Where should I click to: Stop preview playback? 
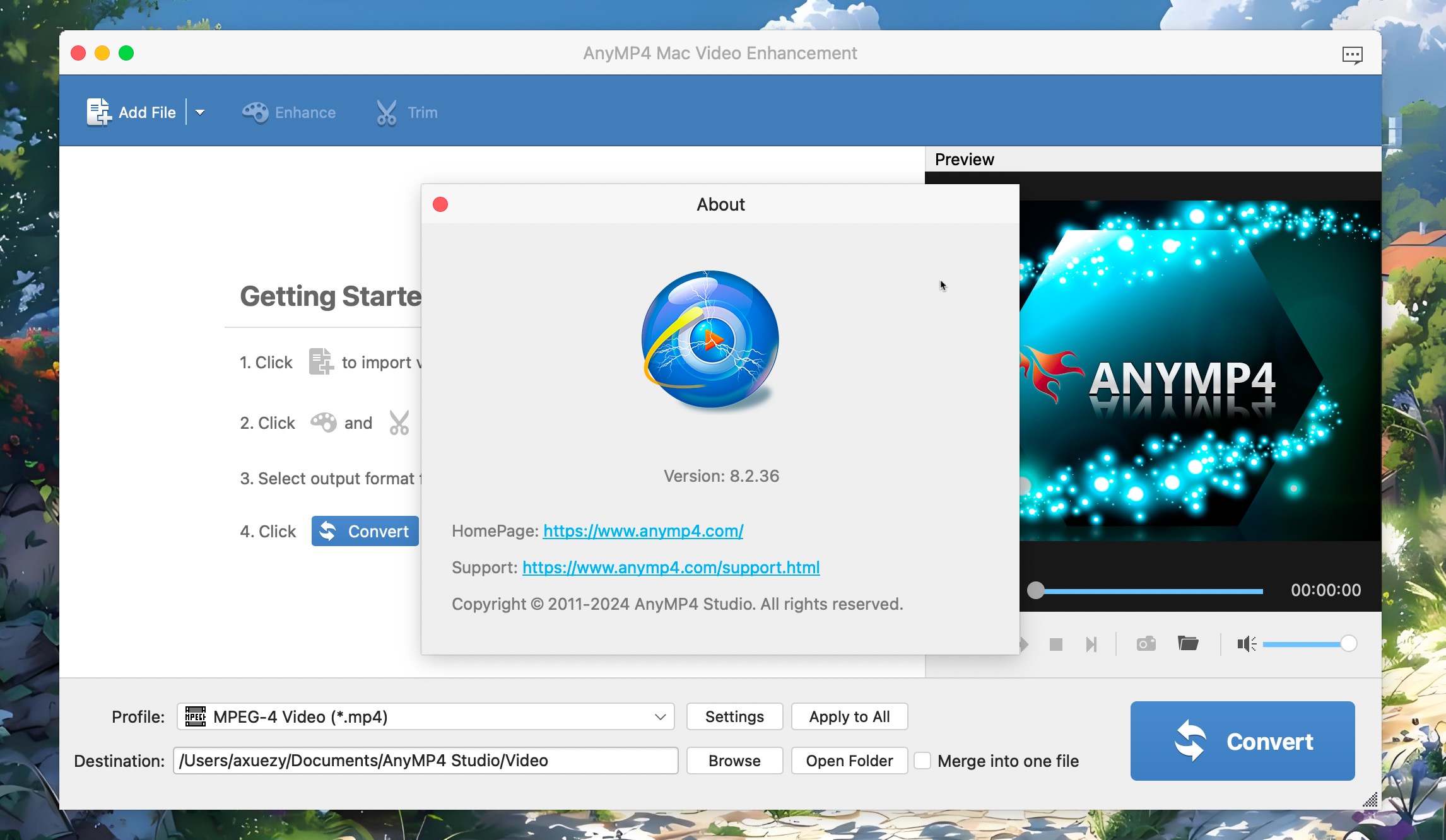pyautogui.click(x=1055, y=644)
